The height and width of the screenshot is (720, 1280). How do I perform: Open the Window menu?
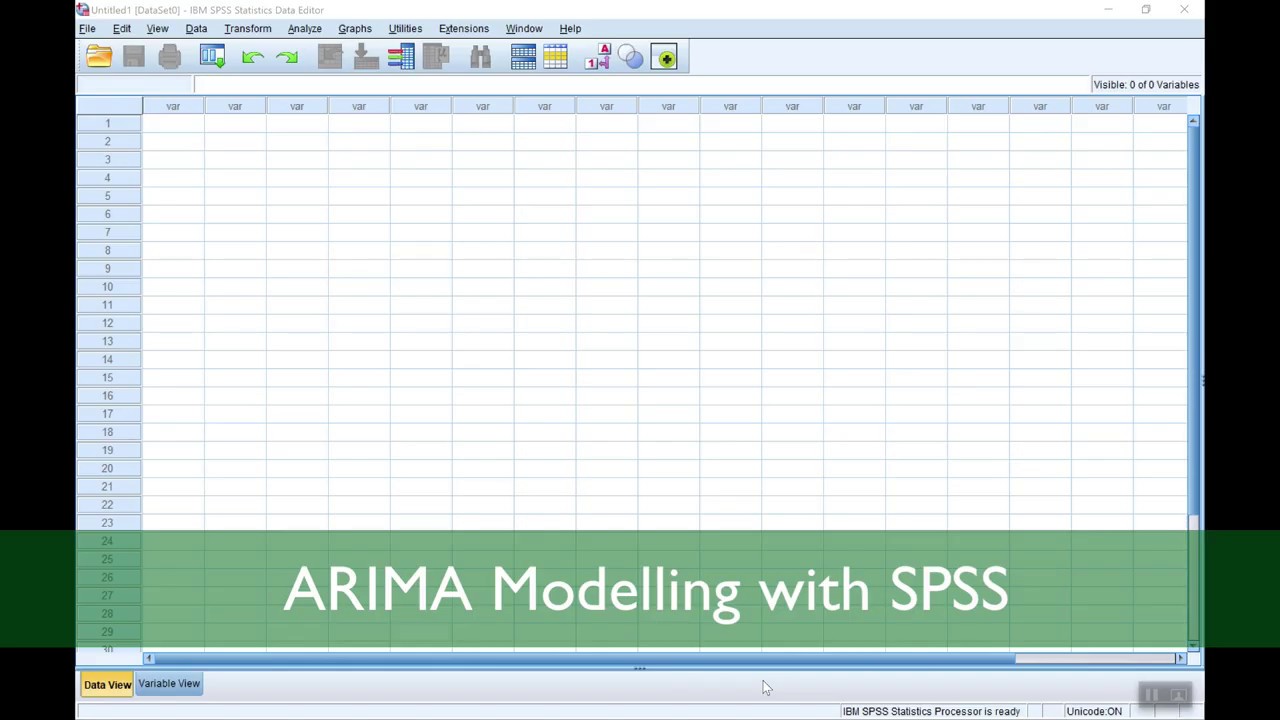[524, 28]
